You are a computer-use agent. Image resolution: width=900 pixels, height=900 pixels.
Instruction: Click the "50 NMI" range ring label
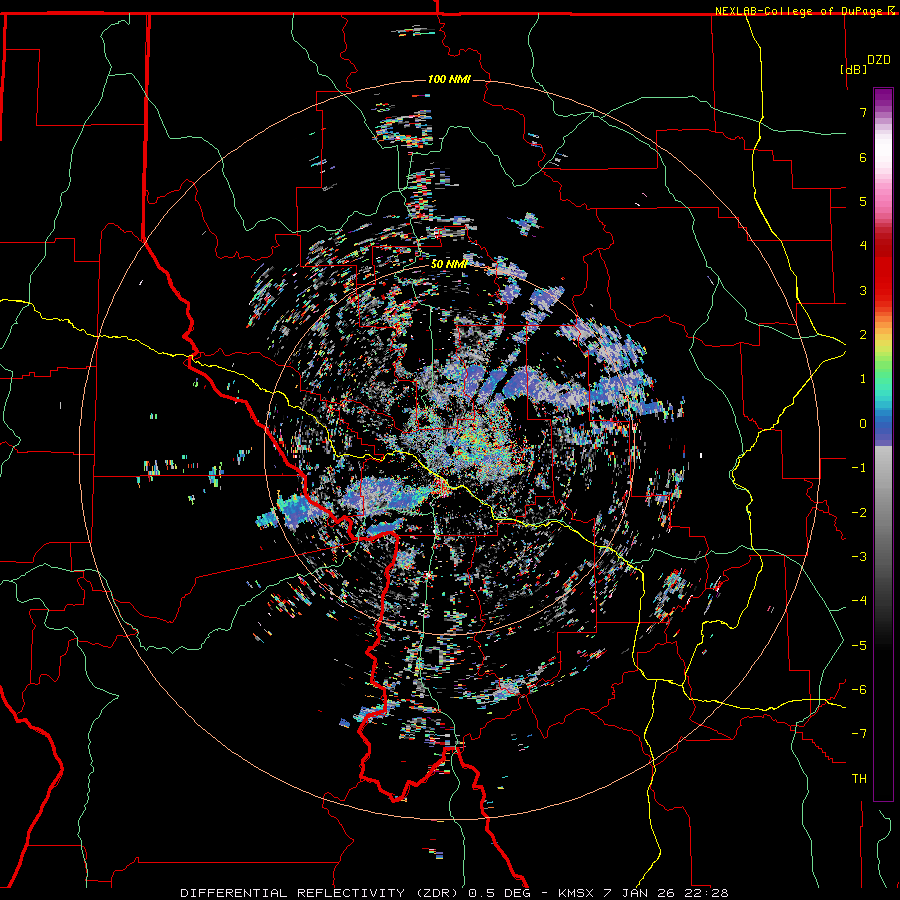click(x=449, y=264)
